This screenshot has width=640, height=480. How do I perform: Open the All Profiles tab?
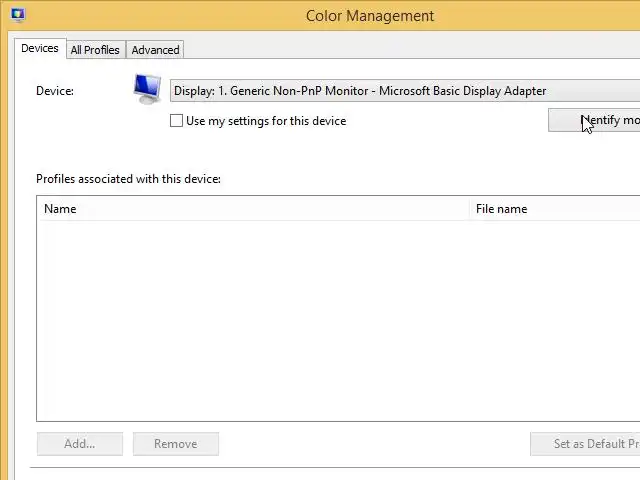pyautogui.click(x=95, y=50)
